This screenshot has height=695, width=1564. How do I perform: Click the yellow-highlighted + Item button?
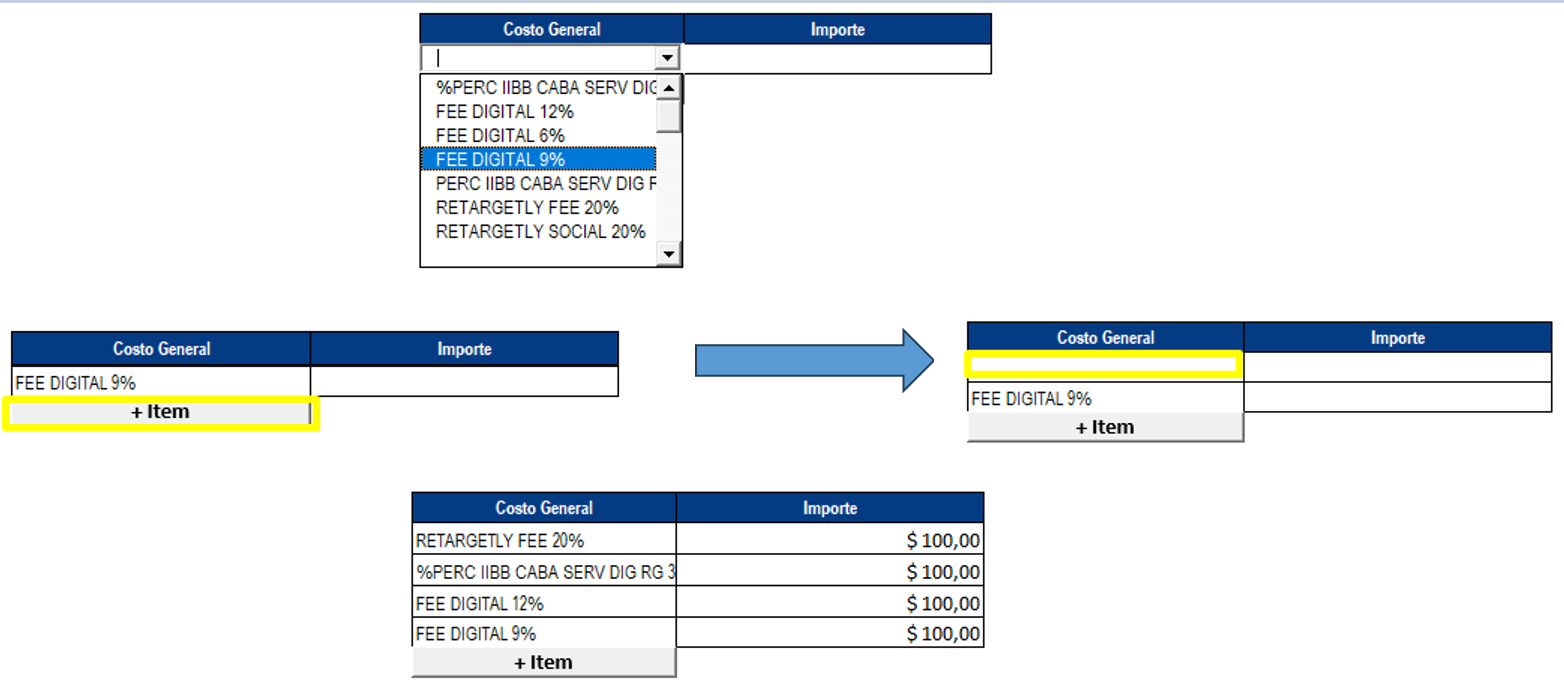point(160,412)
